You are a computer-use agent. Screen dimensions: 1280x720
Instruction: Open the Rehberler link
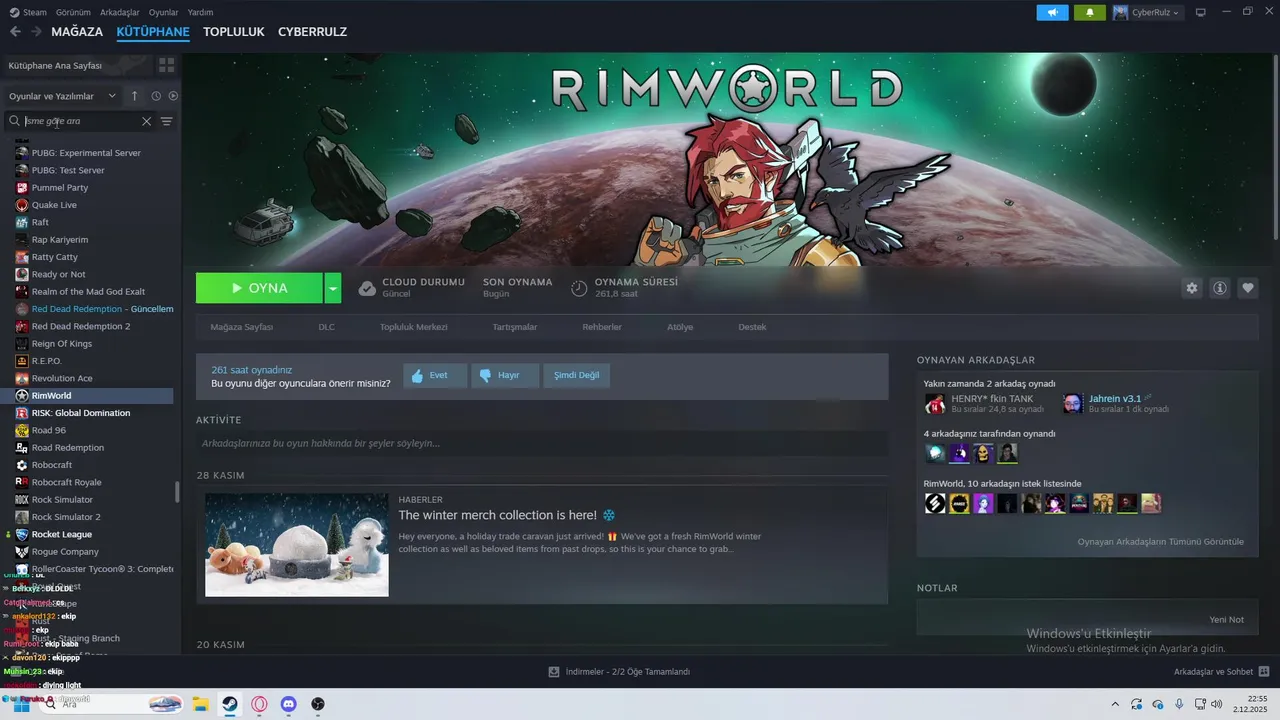[602, 327]
